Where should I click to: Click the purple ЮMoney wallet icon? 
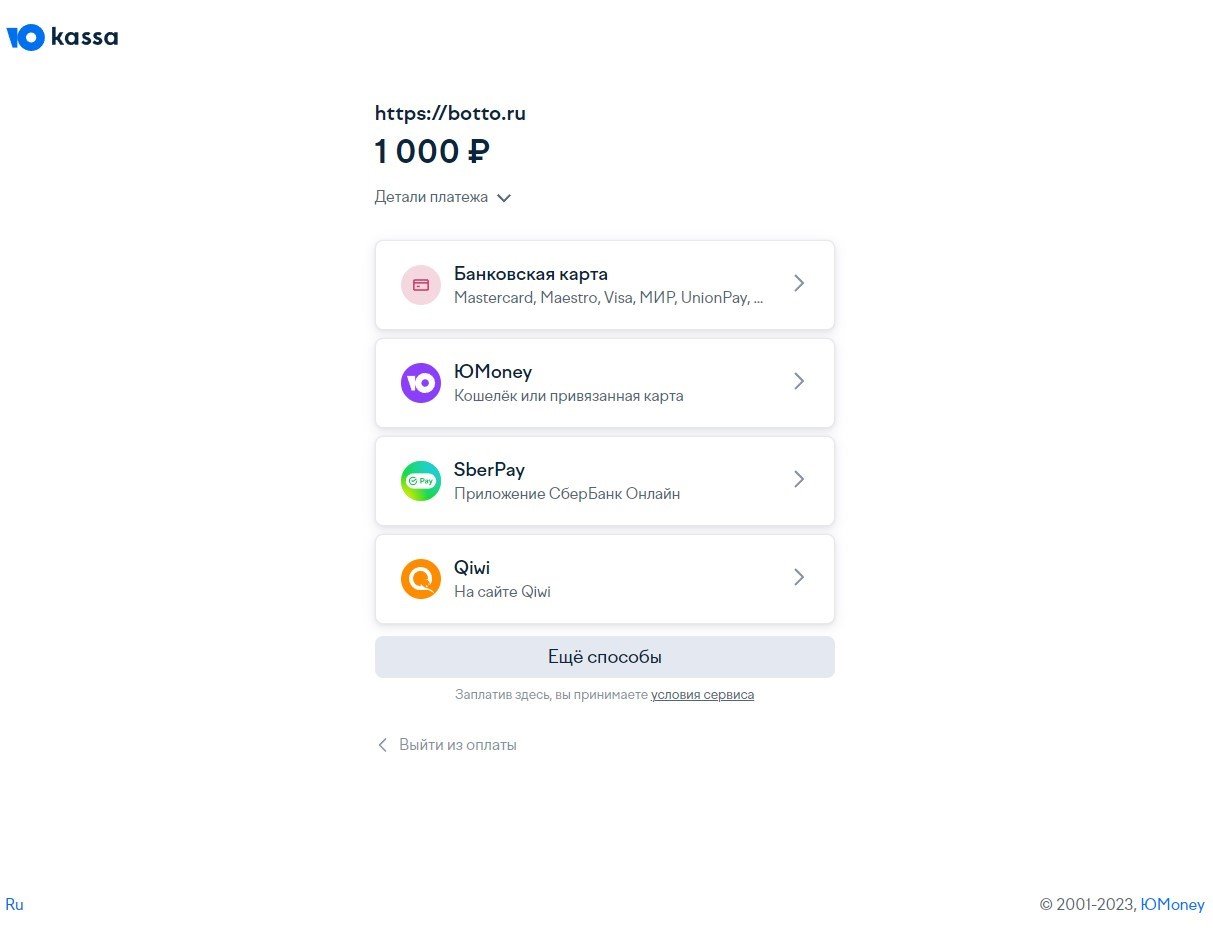point(421,383)
